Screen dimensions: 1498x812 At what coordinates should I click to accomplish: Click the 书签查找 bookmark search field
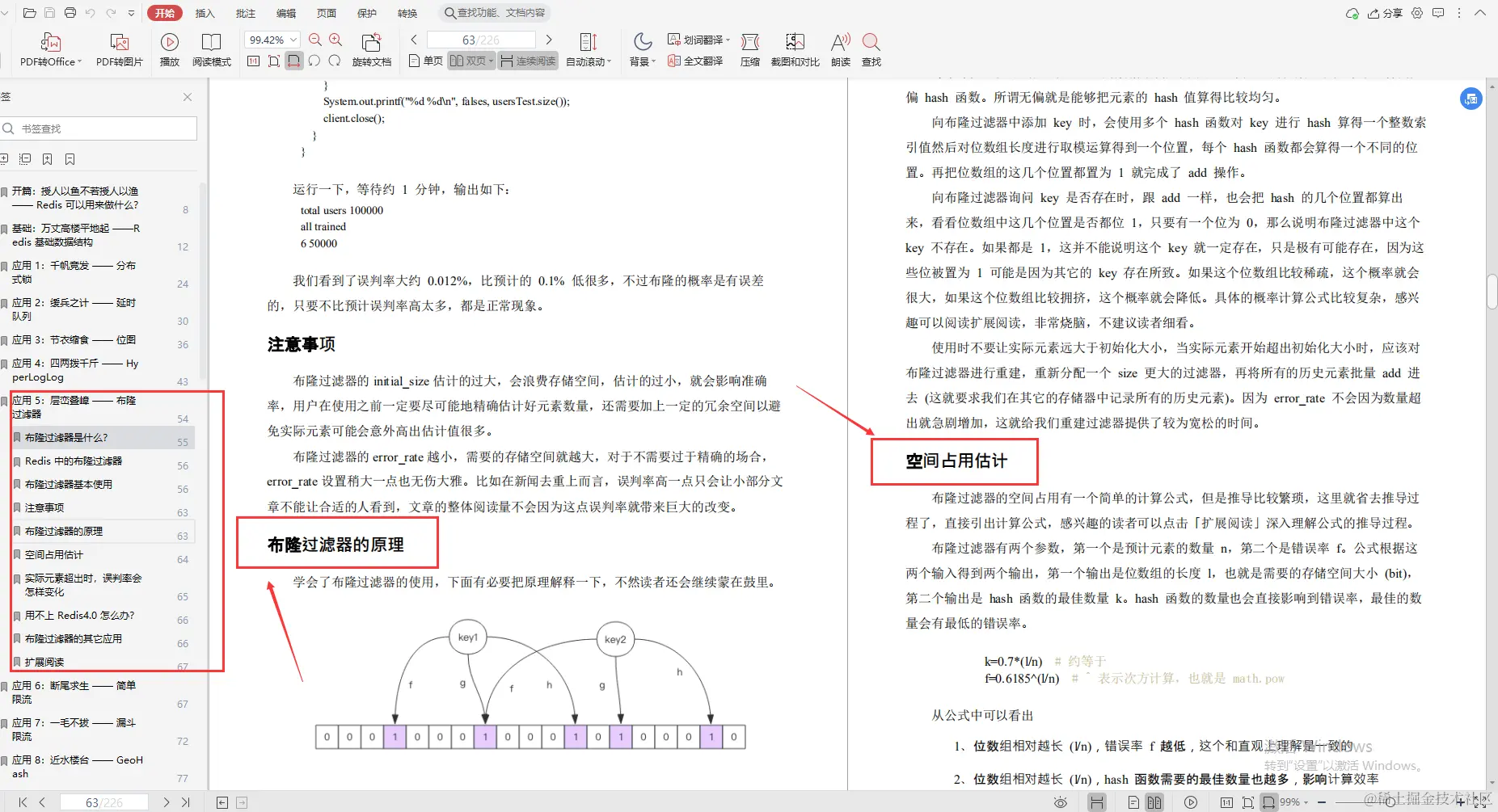coord(97,128)
